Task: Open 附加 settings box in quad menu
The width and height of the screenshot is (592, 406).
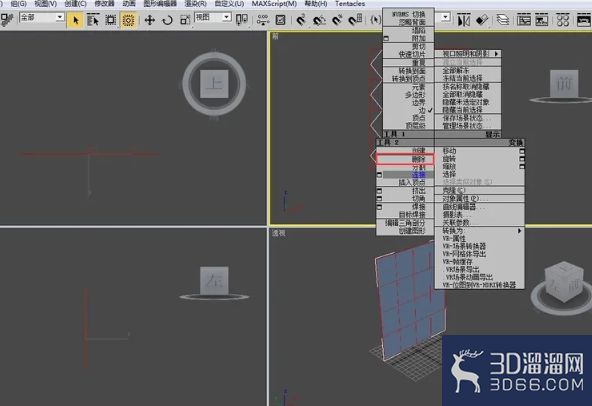Action: click(x=386, y=39)
